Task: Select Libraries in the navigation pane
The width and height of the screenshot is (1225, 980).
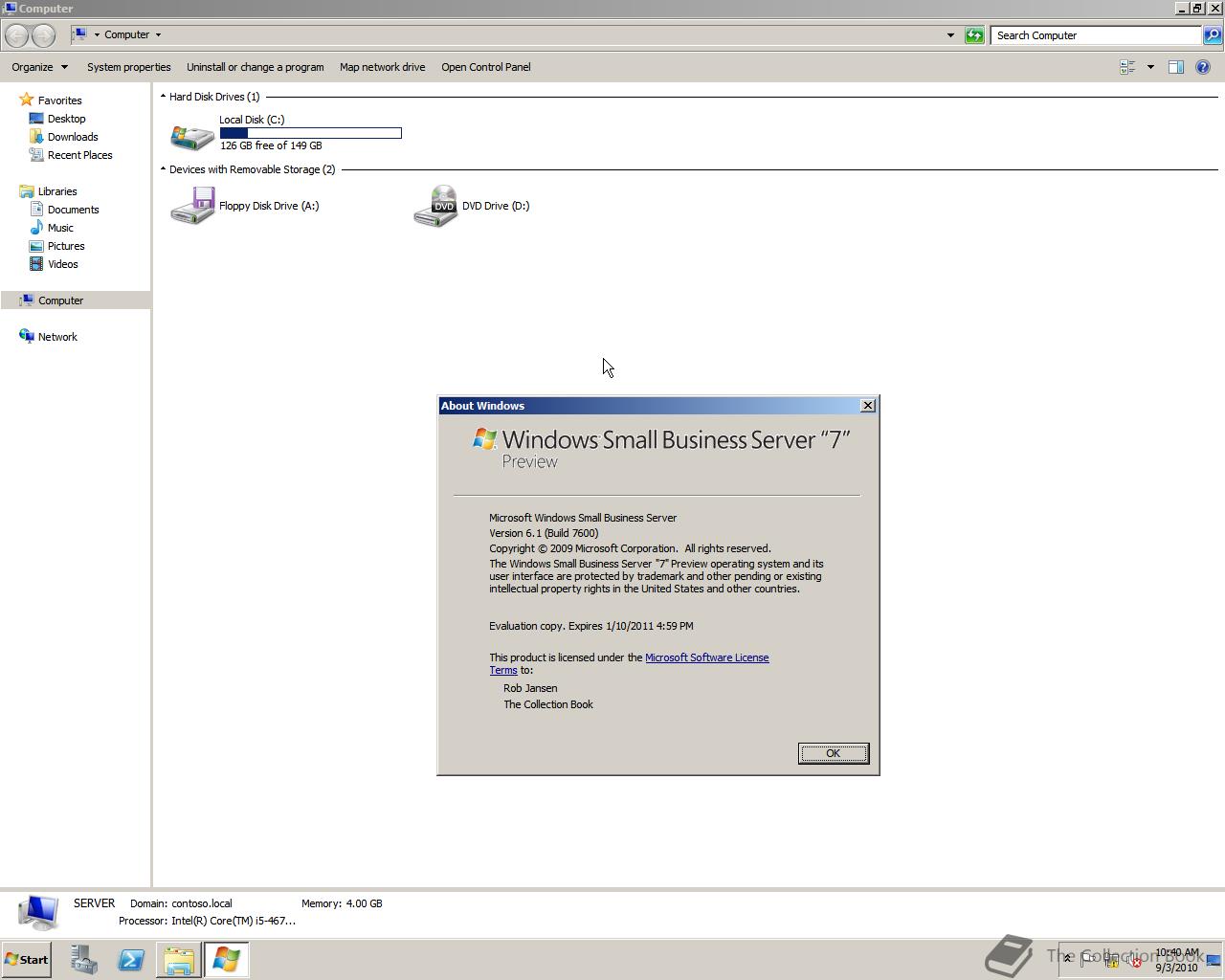Action: coord(57,191)
